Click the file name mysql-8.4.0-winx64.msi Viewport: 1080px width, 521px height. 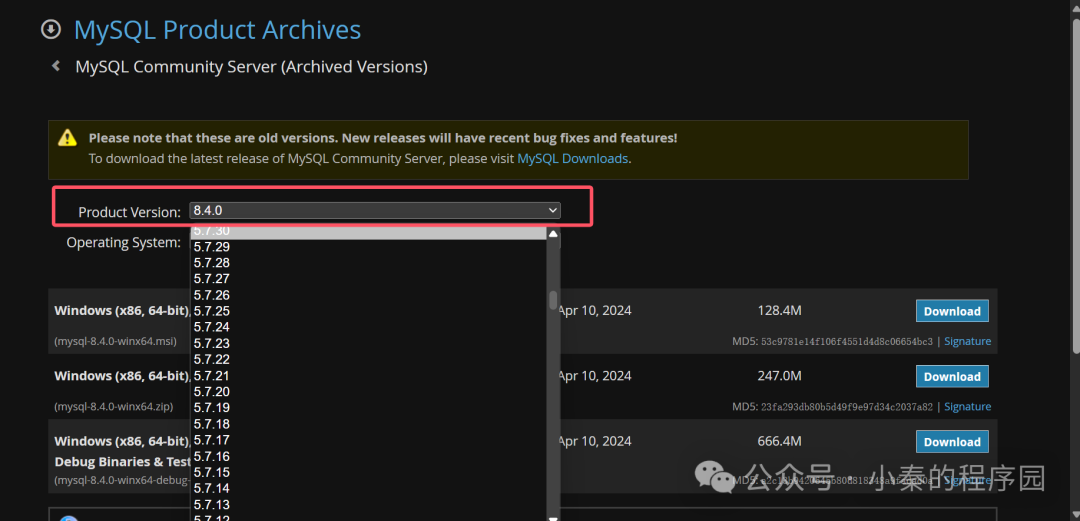pyautogui.click(x=115, y=341)
